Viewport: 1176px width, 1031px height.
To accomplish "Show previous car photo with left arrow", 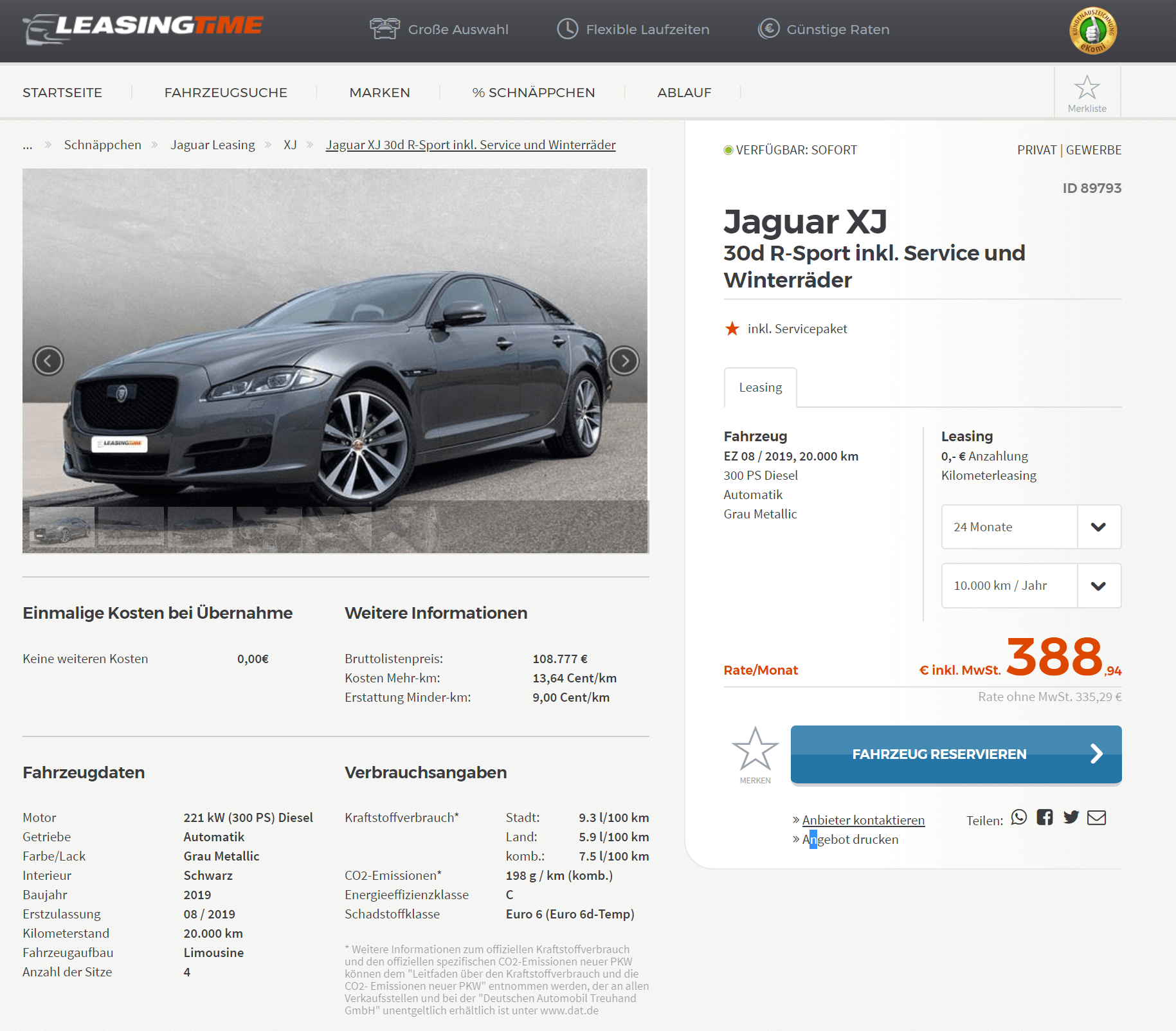I will [x=48, y=361].
